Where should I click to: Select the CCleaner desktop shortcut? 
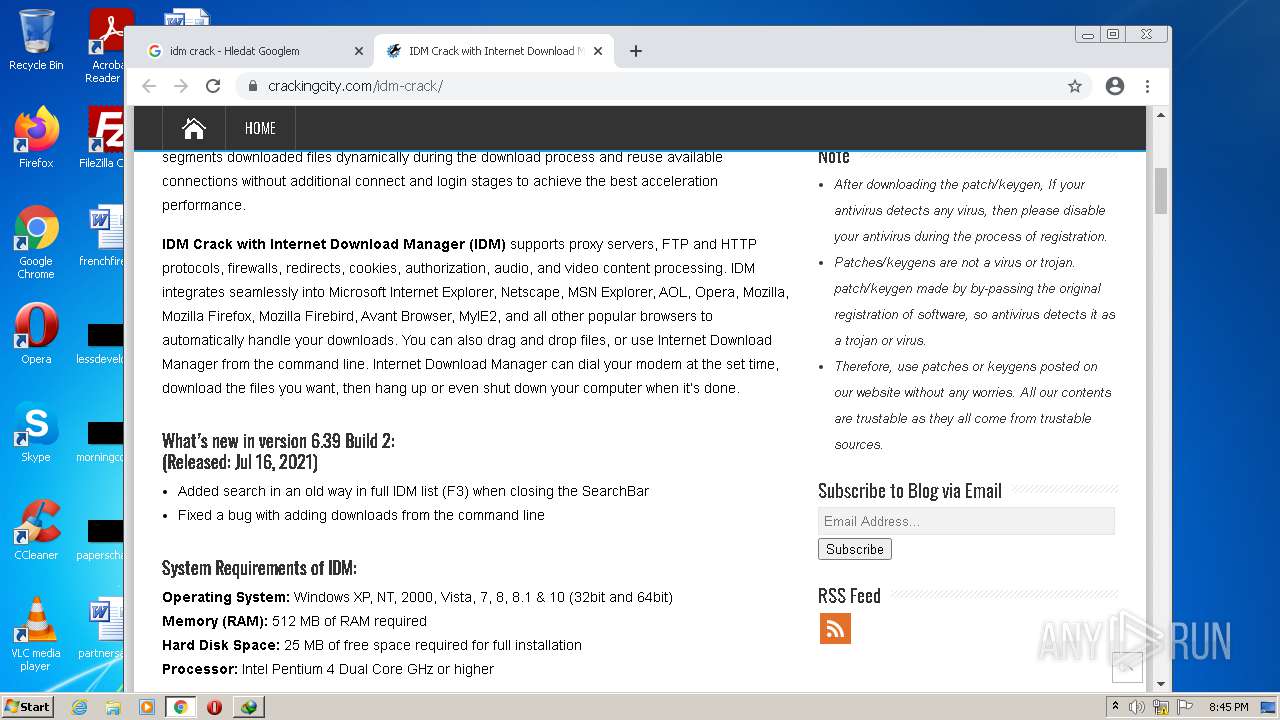pyautogui.click(x=36, y=529)
